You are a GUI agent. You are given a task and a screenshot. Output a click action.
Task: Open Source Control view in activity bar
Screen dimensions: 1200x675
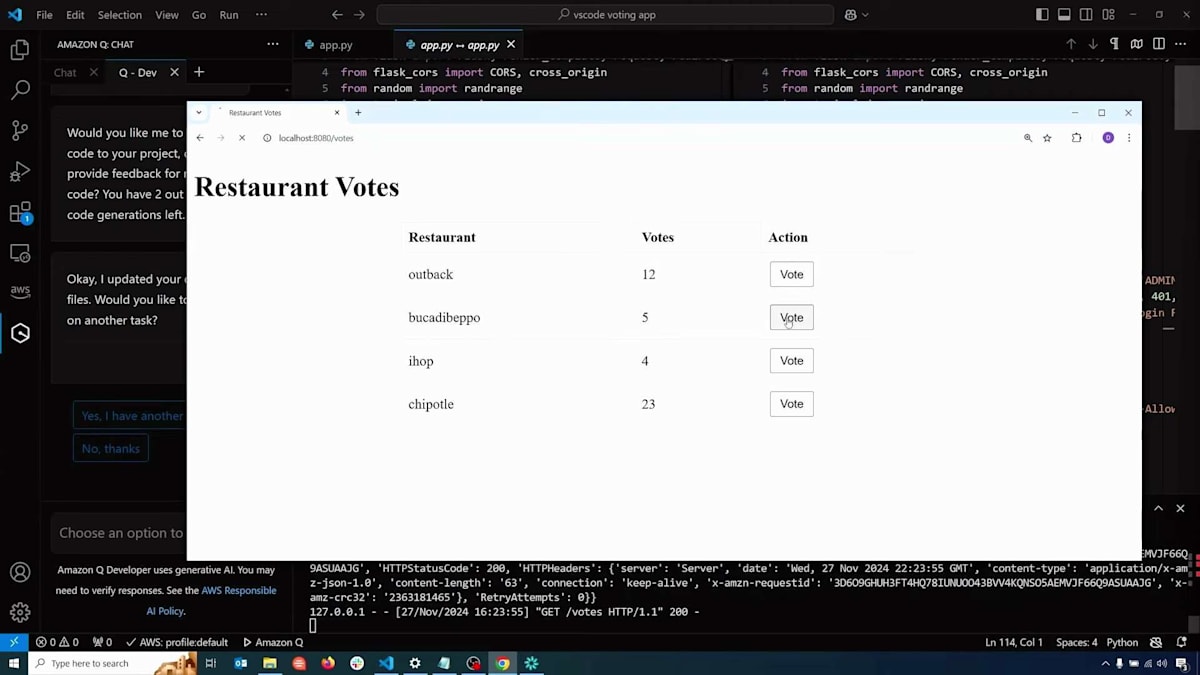coord(20,131)
